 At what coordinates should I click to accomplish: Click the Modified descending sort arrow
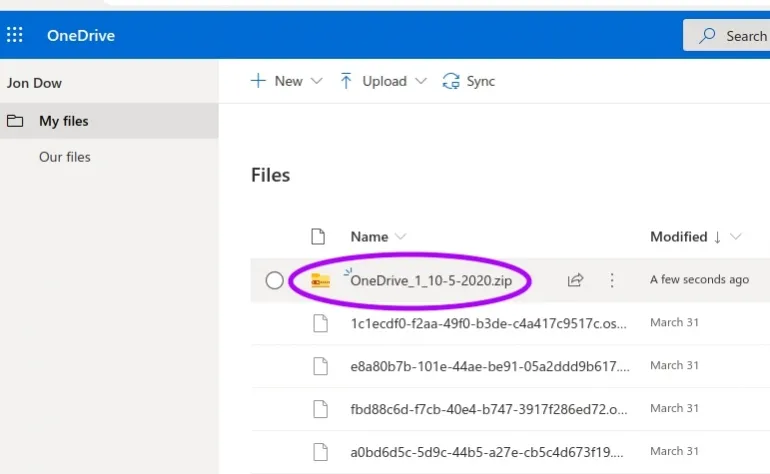(x=717, y=237)
